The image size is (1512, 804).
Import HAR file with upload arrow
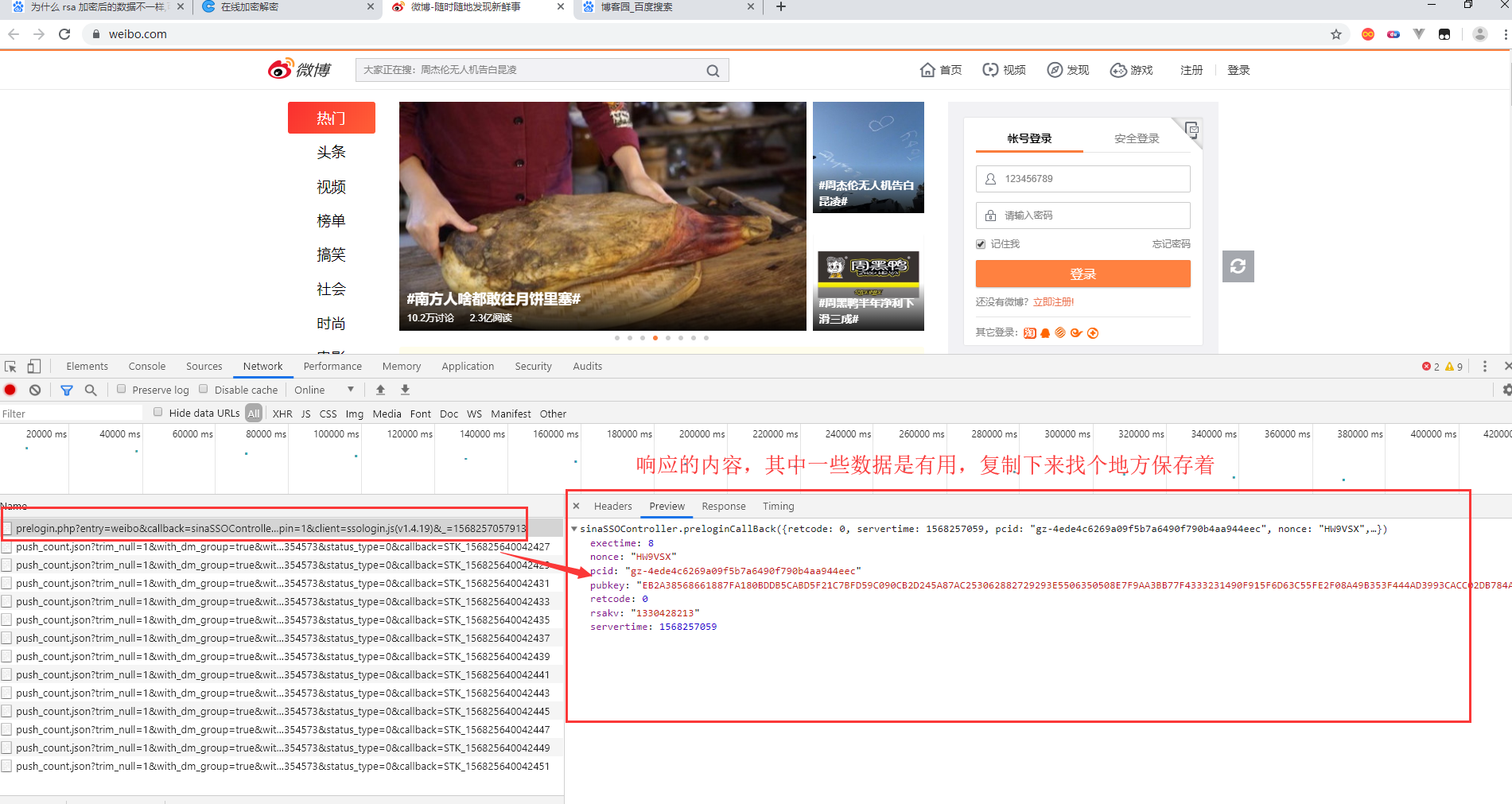tap(380, 390)
